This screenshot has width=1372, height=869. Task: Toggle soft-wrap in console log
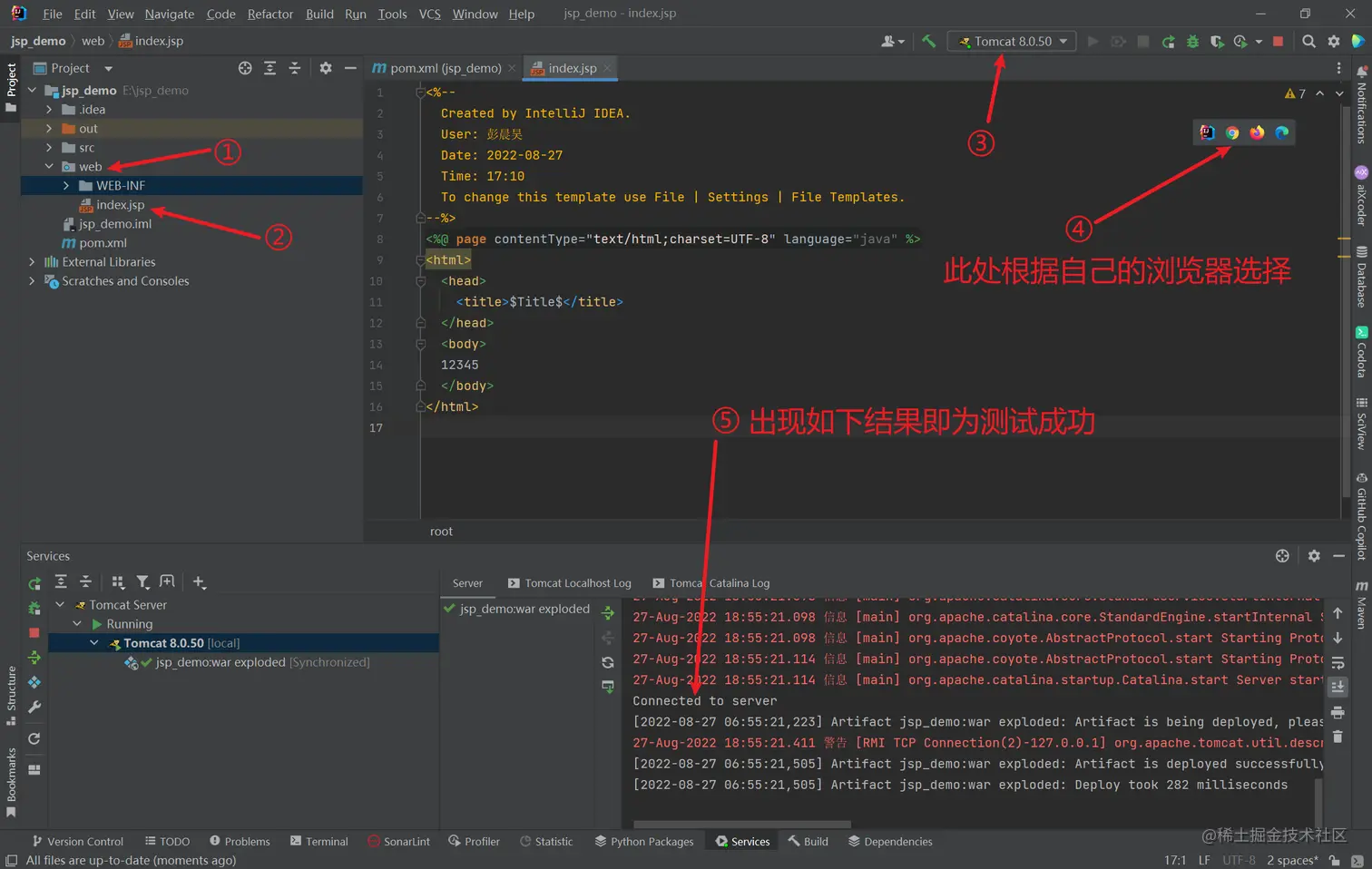[x=1338, y=663]
